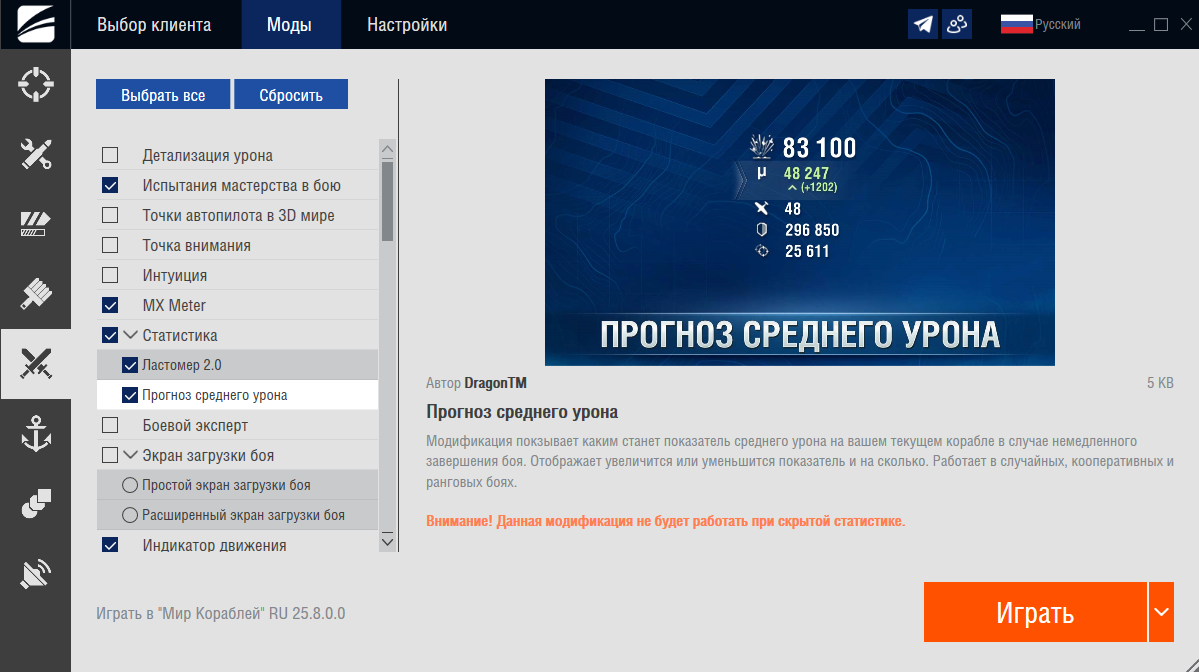Click the app logo in the top-left corner
This screenshot has height=672, width=1199.
point(35,24)
